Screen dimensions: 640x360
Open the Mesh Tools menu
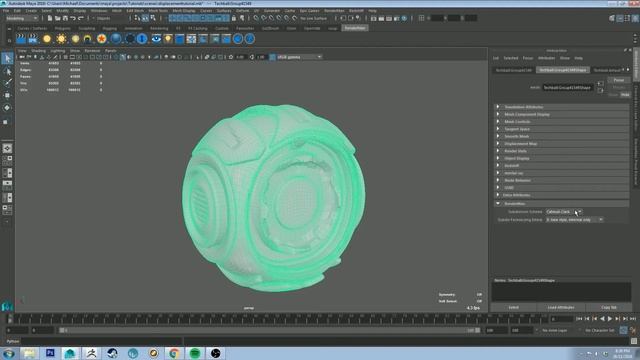coord(158,11)
